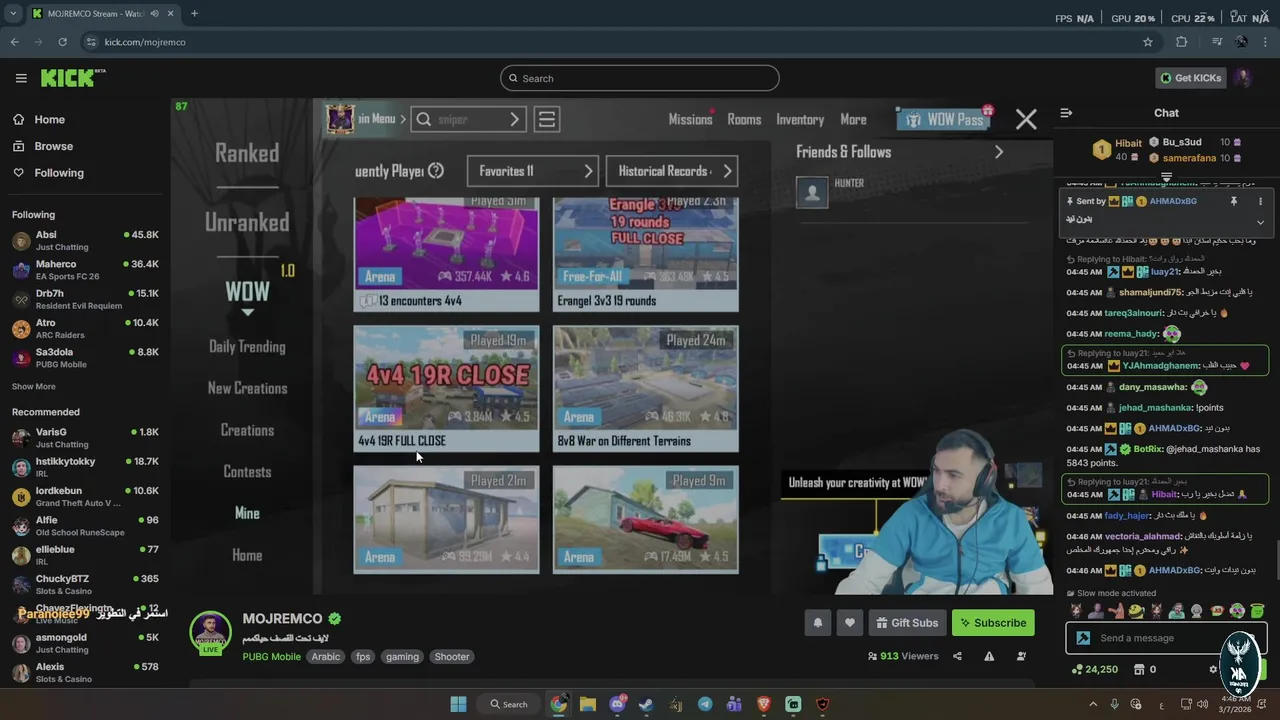Open the Absi channel in Following
The width and height of the screenshot is (1280, 720).
click(x=85, y=241)
